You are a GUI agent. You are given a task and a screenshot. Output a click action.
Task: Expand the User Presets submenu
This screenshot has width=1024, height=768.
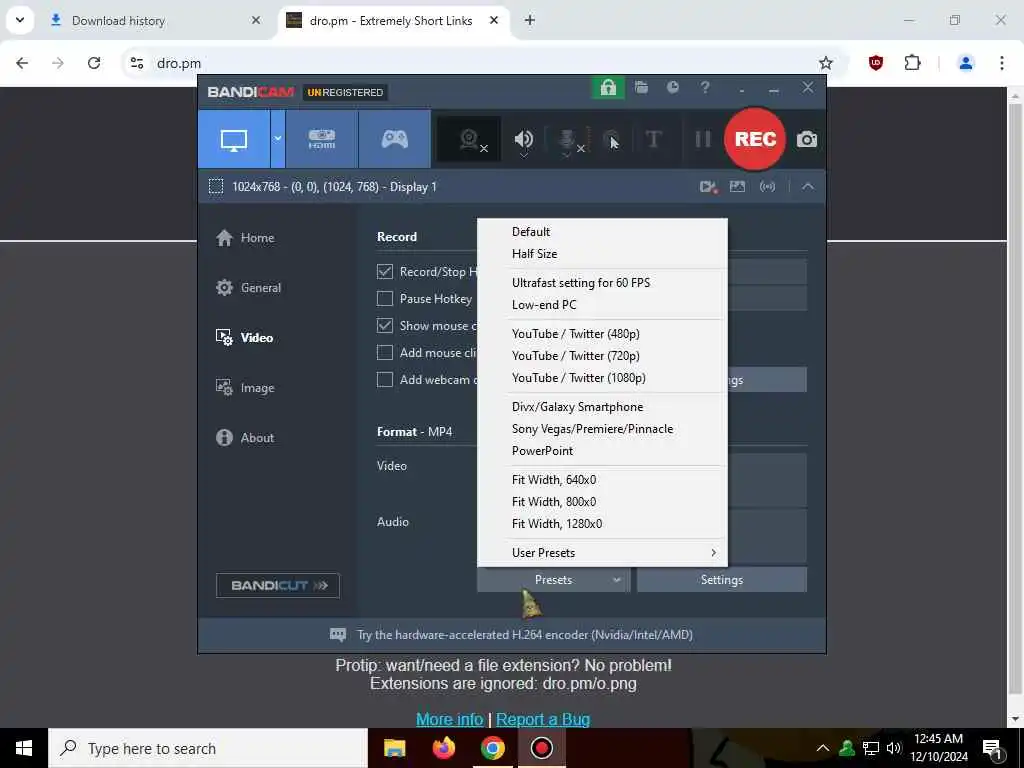click(x=602, y=553)
